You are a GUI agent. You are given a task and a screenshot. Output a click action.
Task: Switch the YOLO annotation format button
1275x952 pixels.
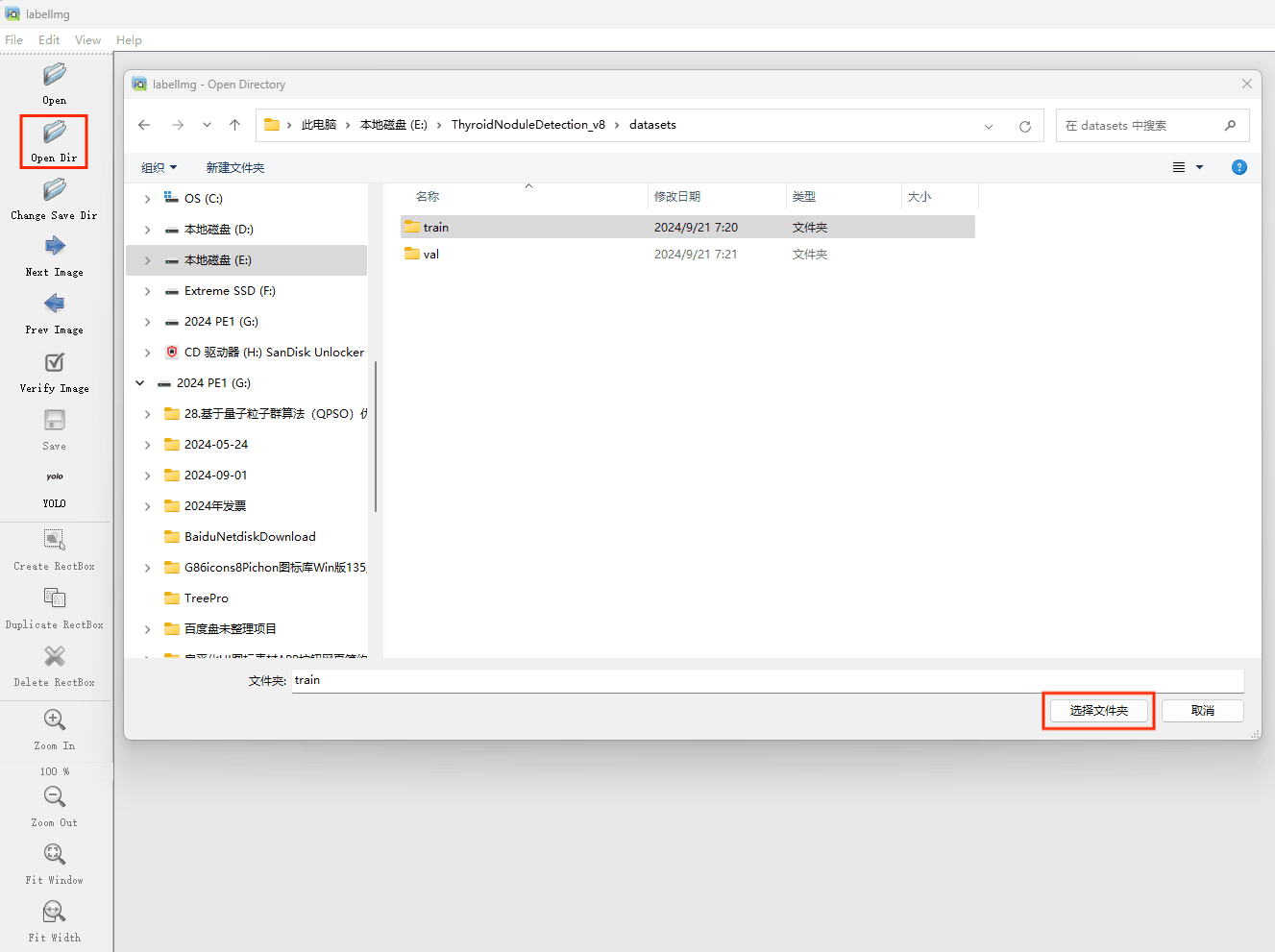[54, 477]
